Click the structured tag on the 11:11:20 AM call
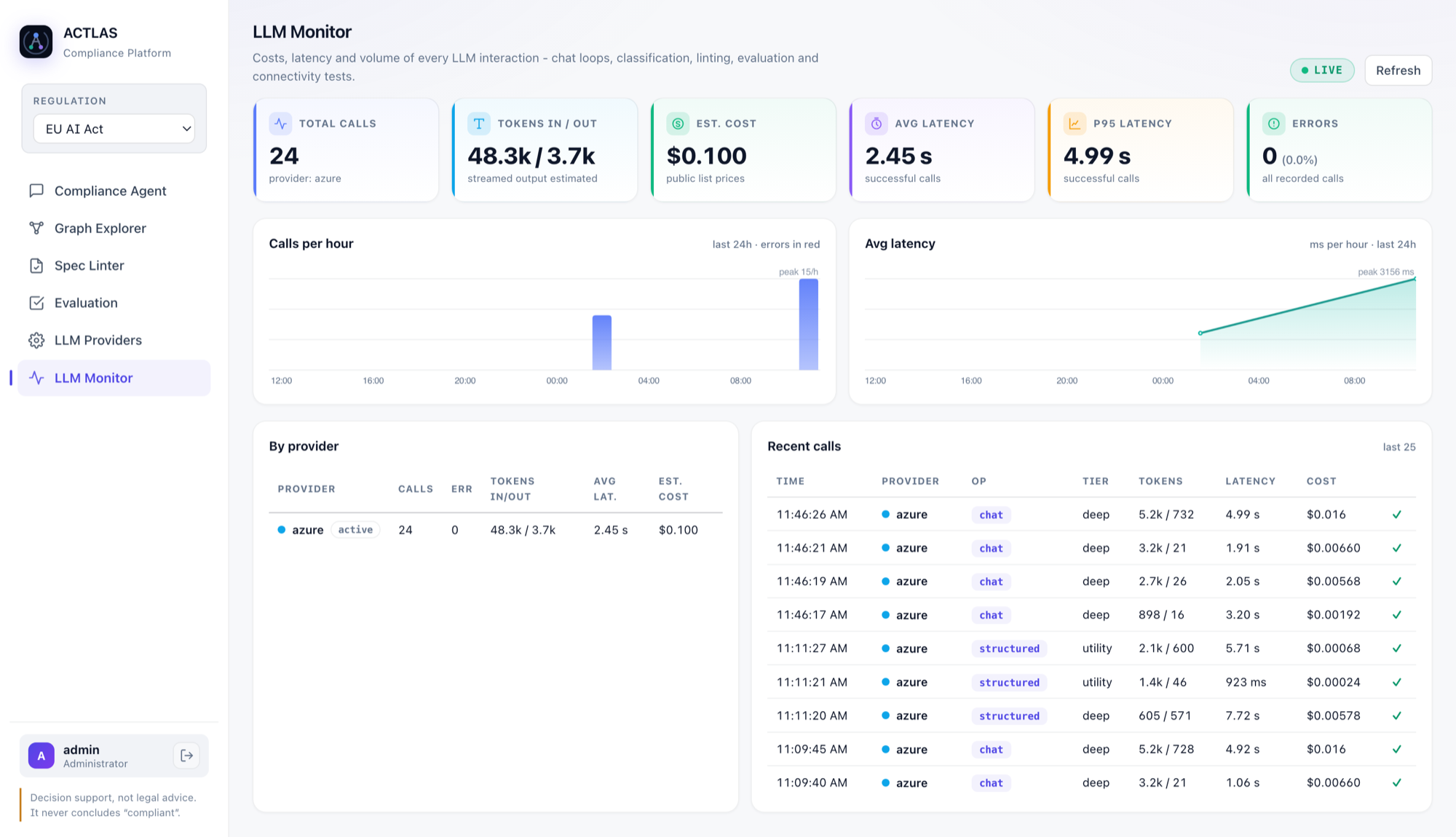 [1009, 716]
